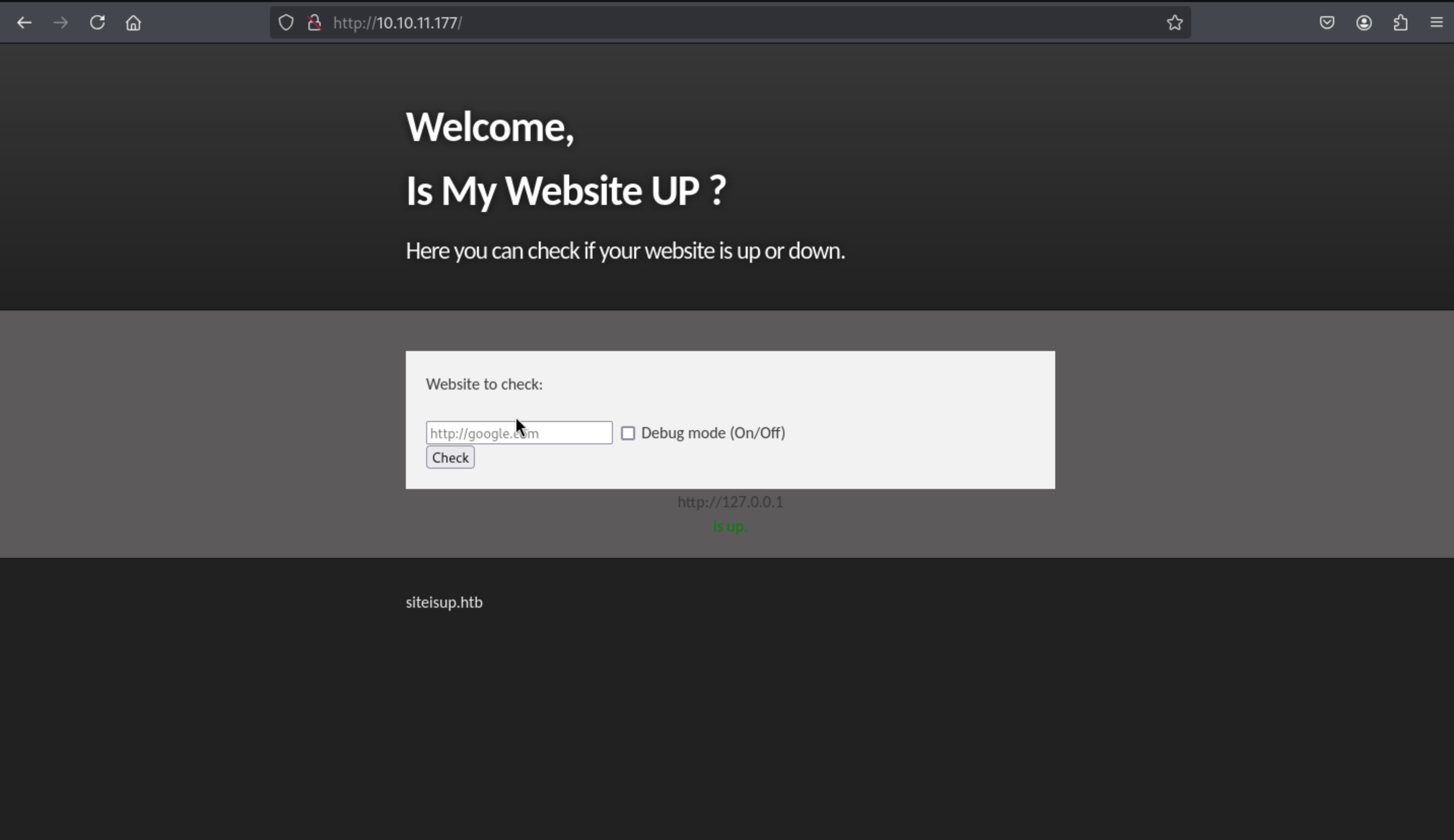Open the Firefox account menu
Viewport: 1454px width, 840px height.
tap(1363, 23)
